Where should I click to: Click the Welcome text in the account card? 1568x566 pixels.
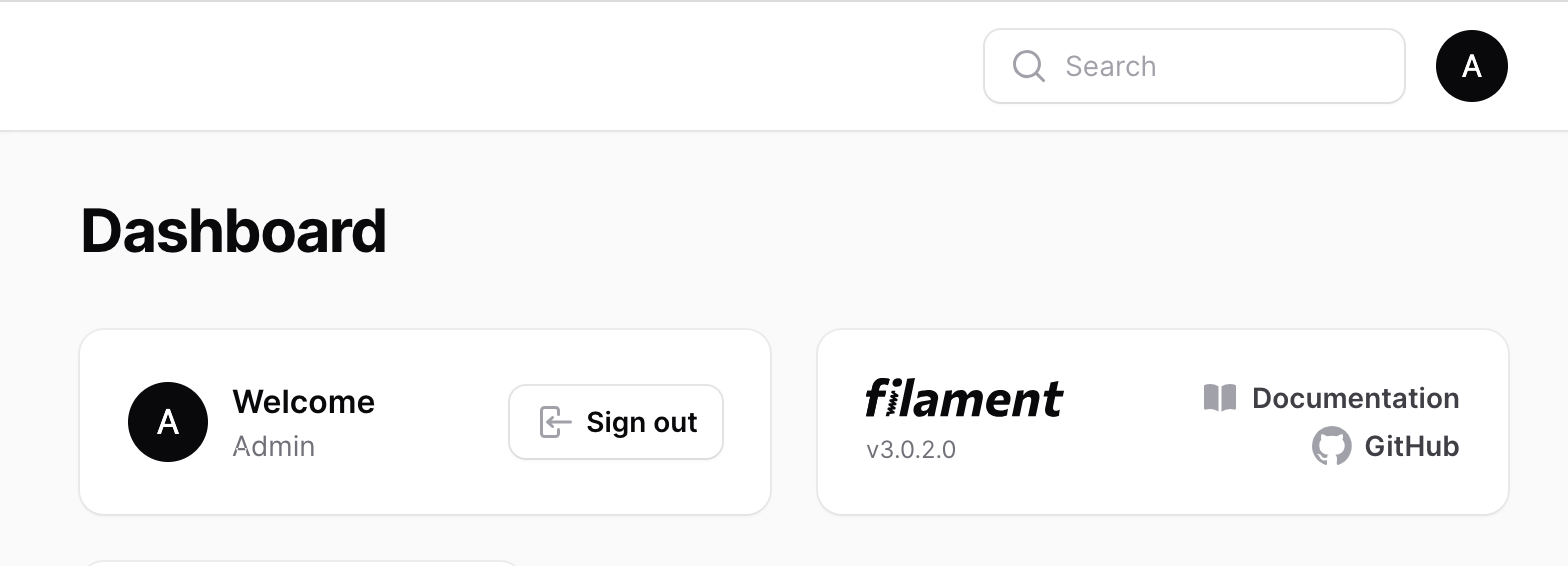(303, 402)
